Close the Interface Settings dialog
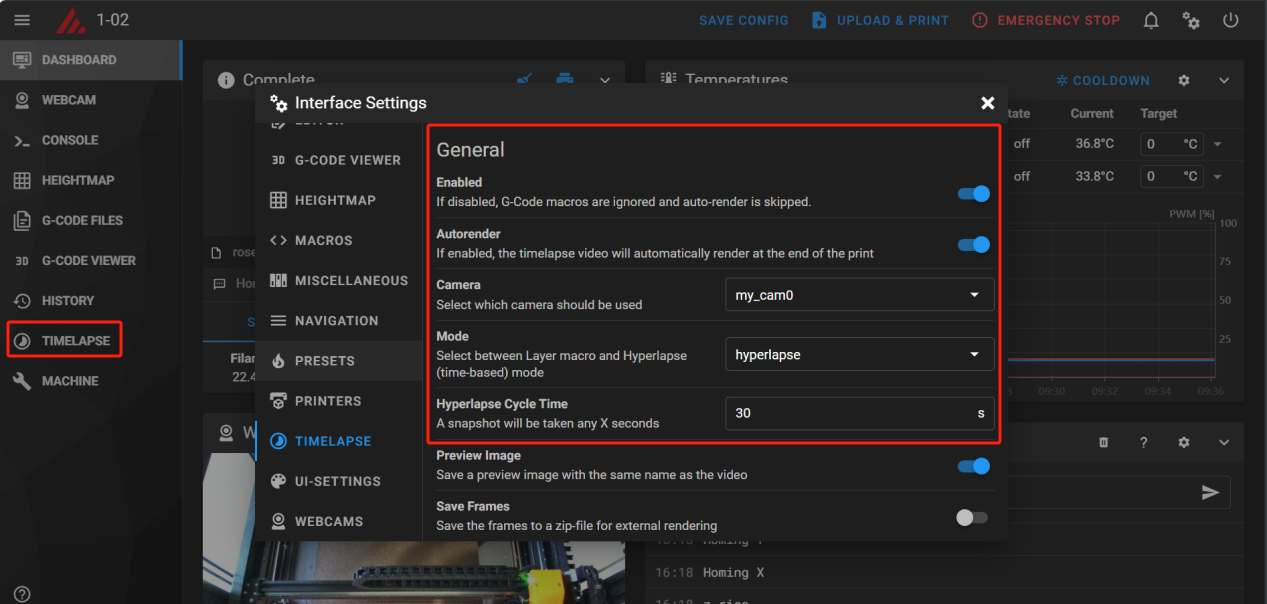Image resolution: width=1267 pixels, height=604 pixels. click(988, 103)
